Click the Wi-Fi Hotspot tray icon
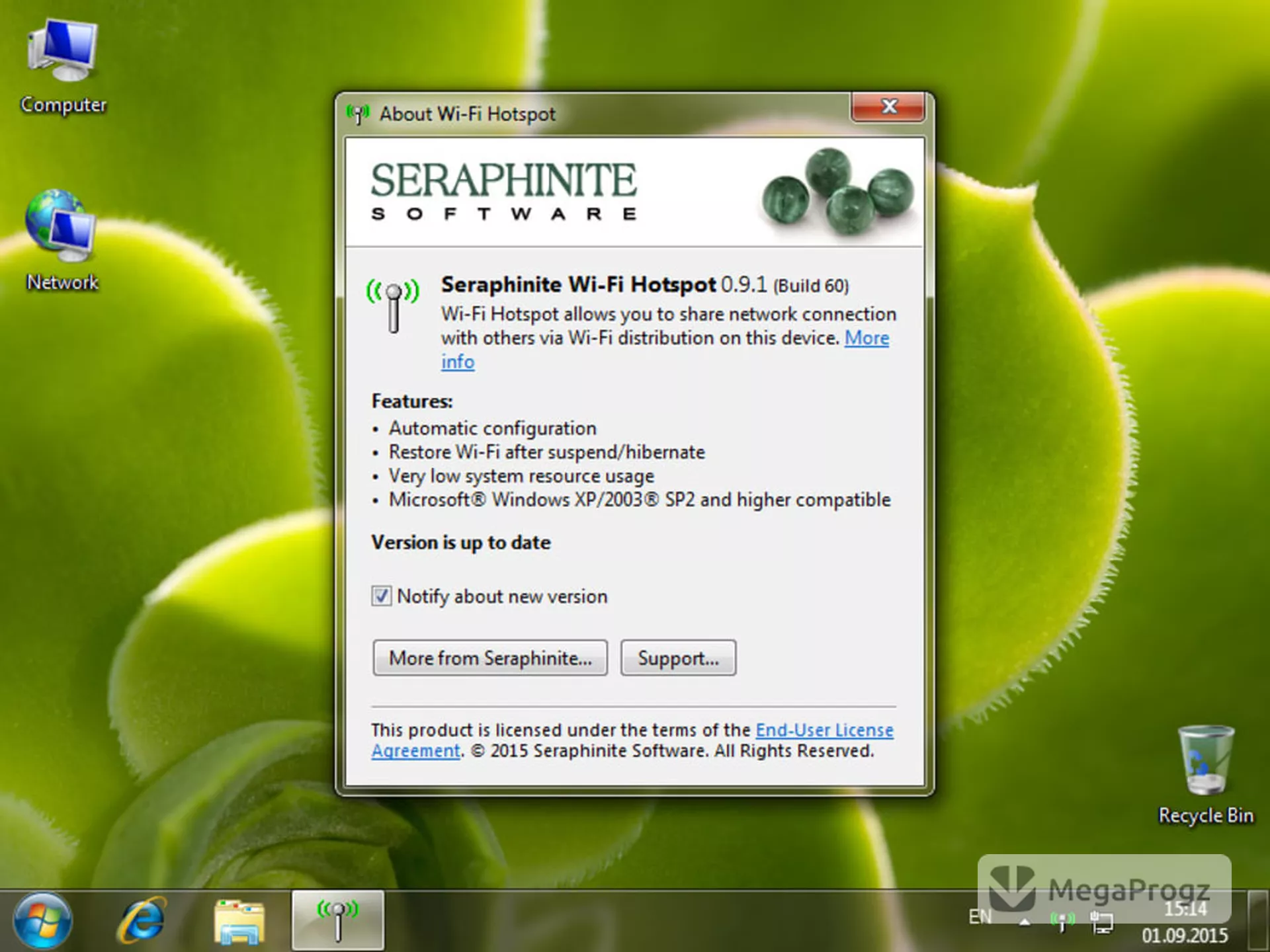 [1062, 921]
